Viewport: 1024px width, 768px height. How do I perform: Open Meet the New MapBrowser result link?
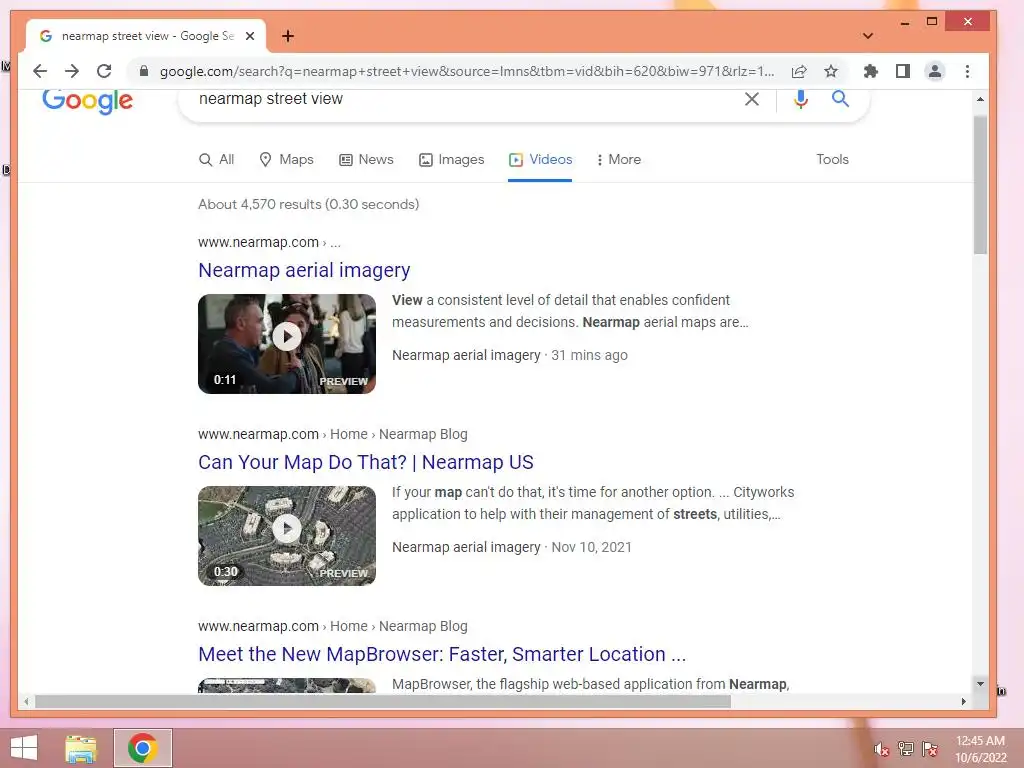click(x=442, y=654)
